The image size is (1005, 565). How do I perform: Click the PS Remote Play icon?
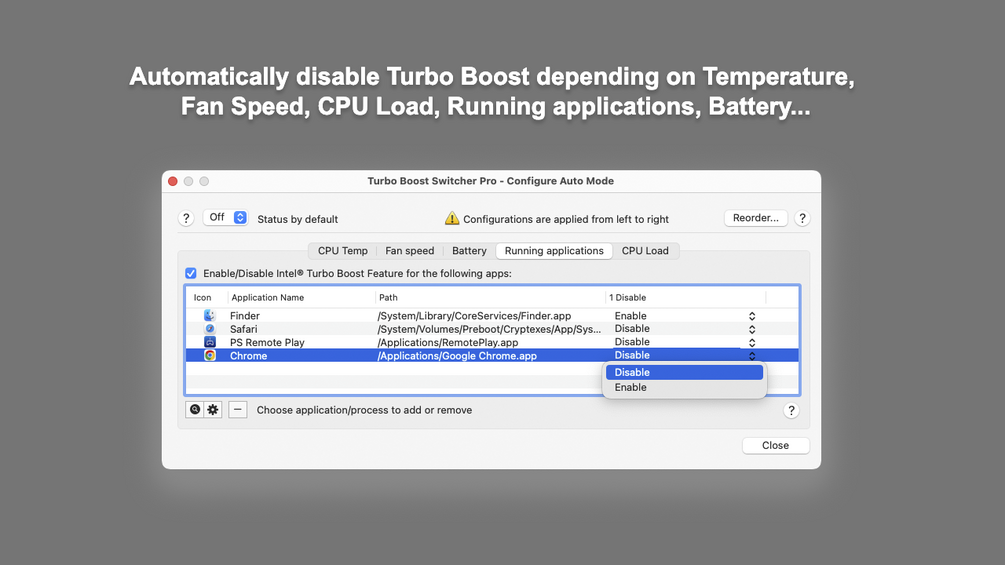[210, 342]
